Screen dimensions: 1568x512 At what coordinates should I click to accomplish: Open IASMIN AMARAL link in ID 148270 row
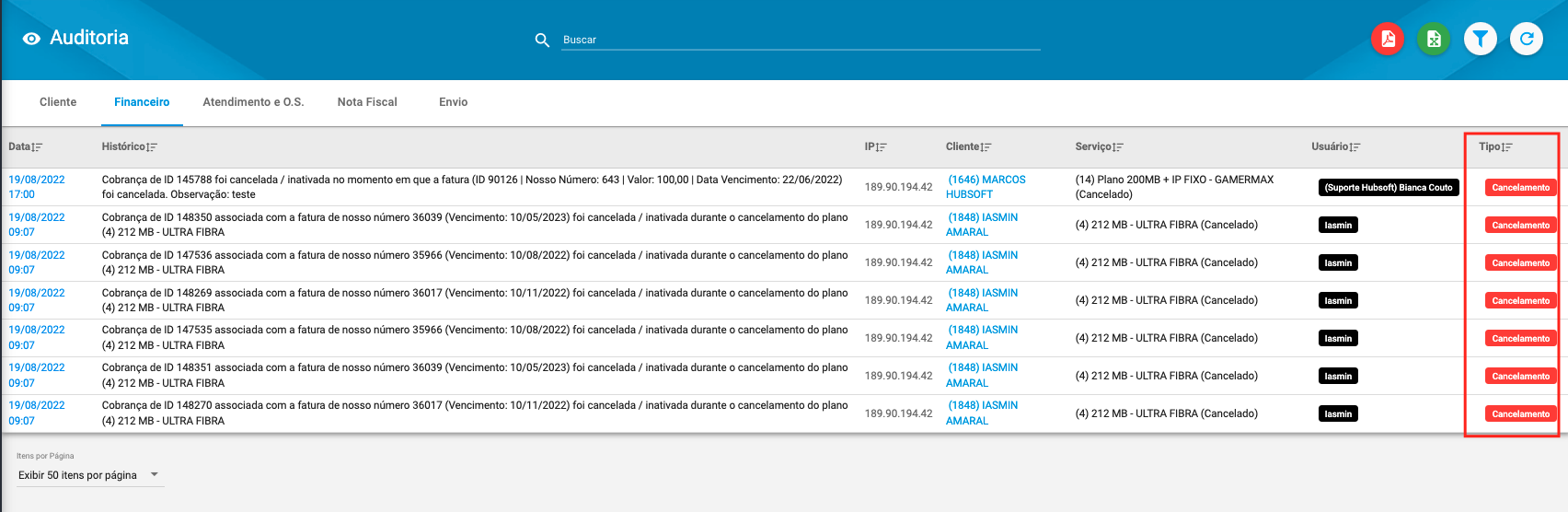(982, 413)
